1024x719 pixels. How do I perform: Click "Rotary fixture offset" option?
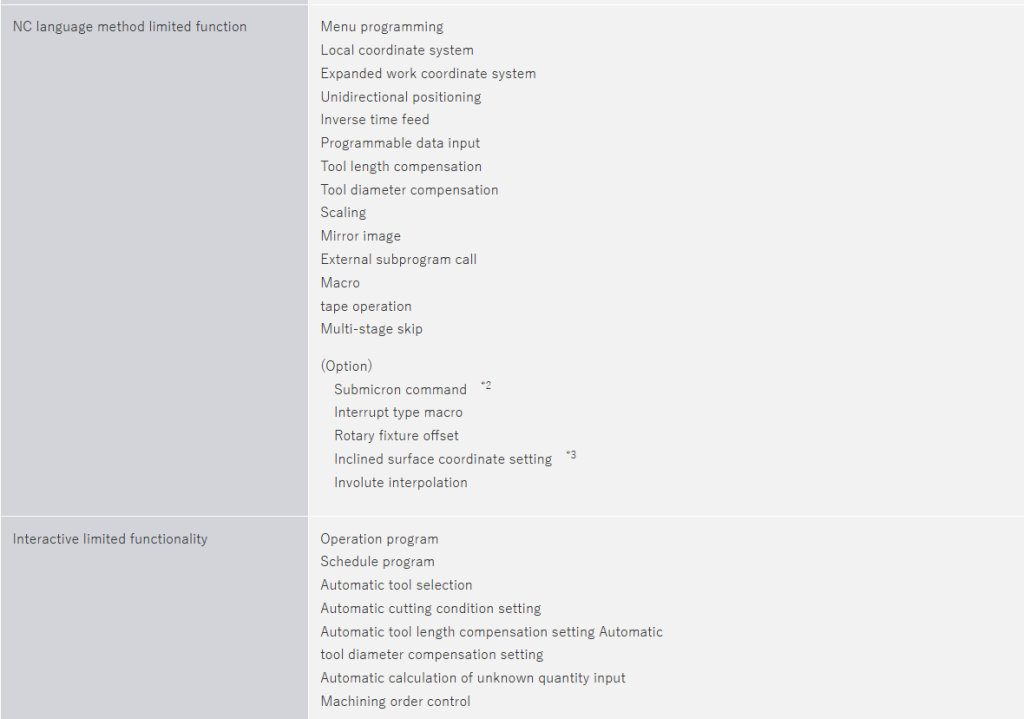point(396,436)
